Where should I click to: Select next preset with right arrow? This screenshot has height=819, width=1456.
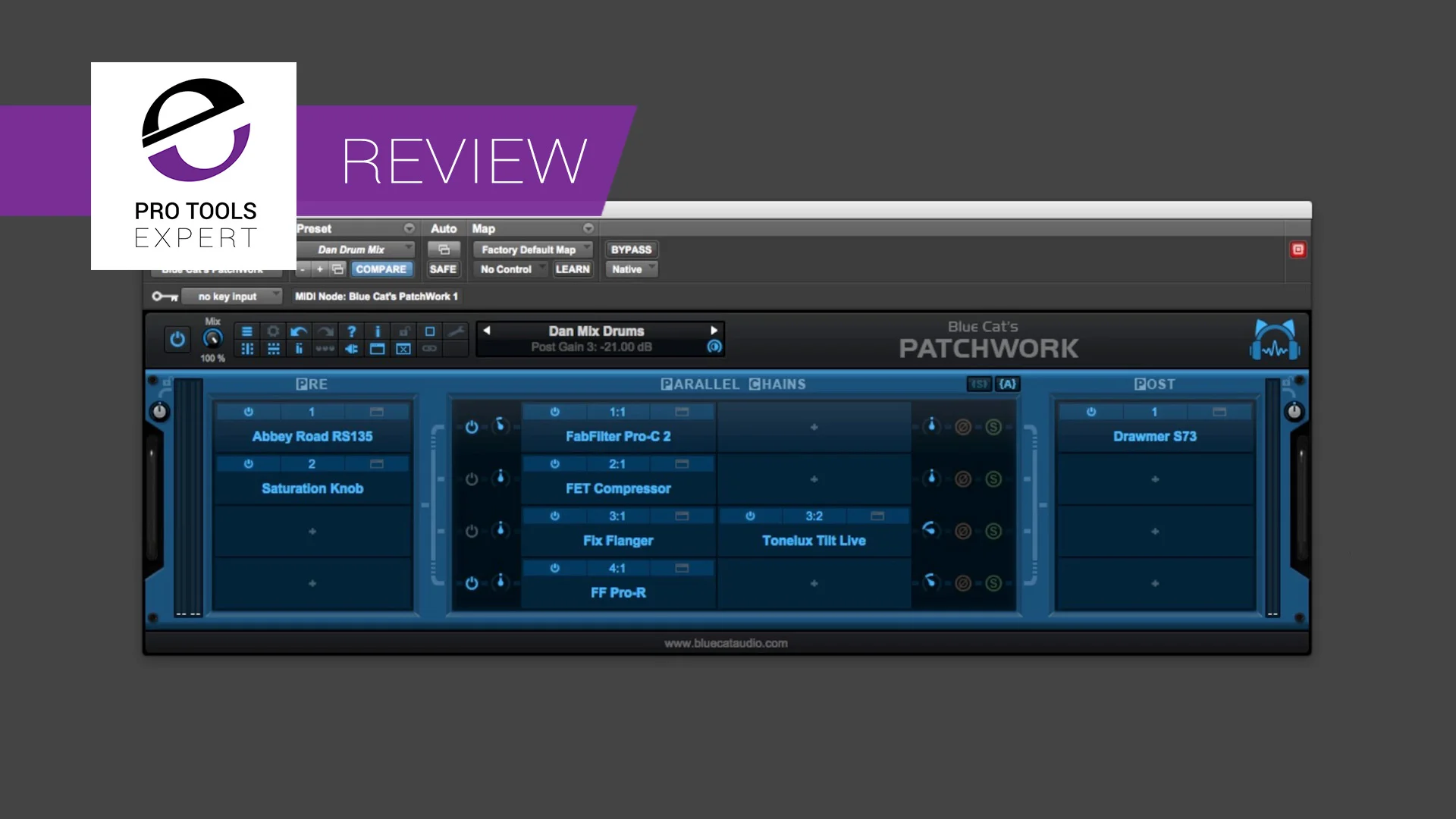click(x=714, y=331)
